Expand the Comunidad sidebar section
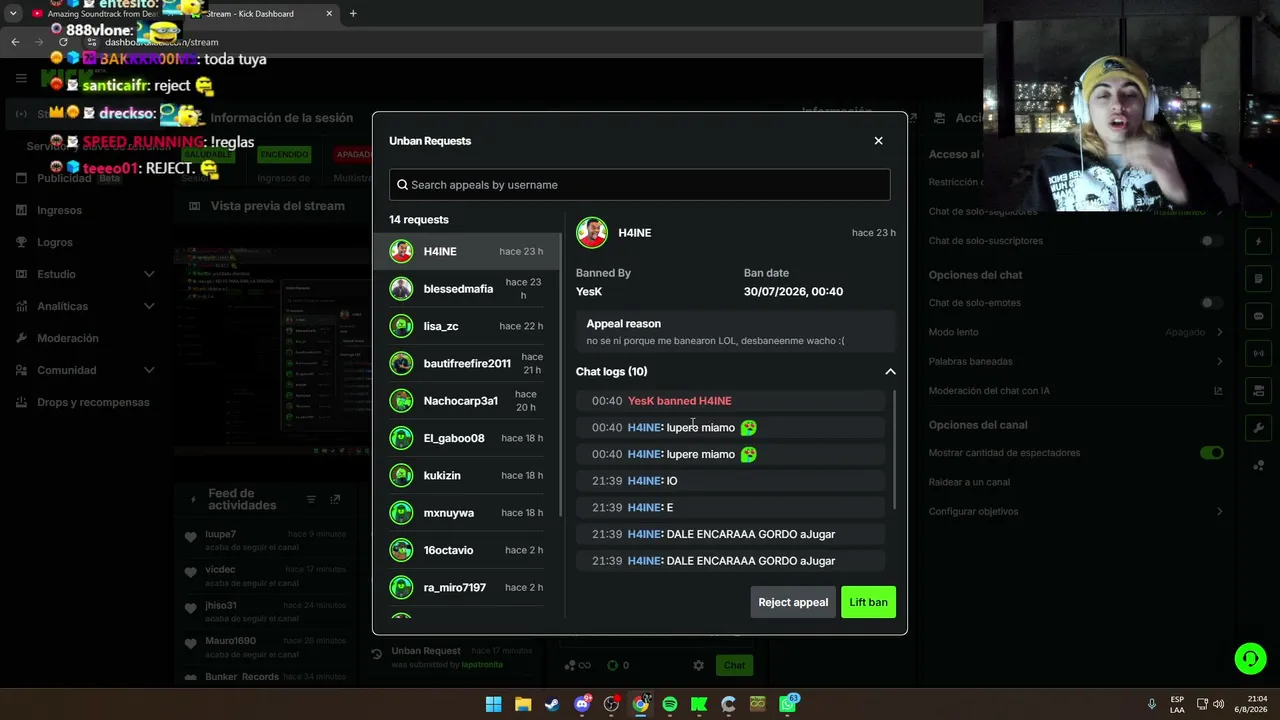Image resolution: width=1280 pixels, height=720 pixels. (x=149, y=370)
